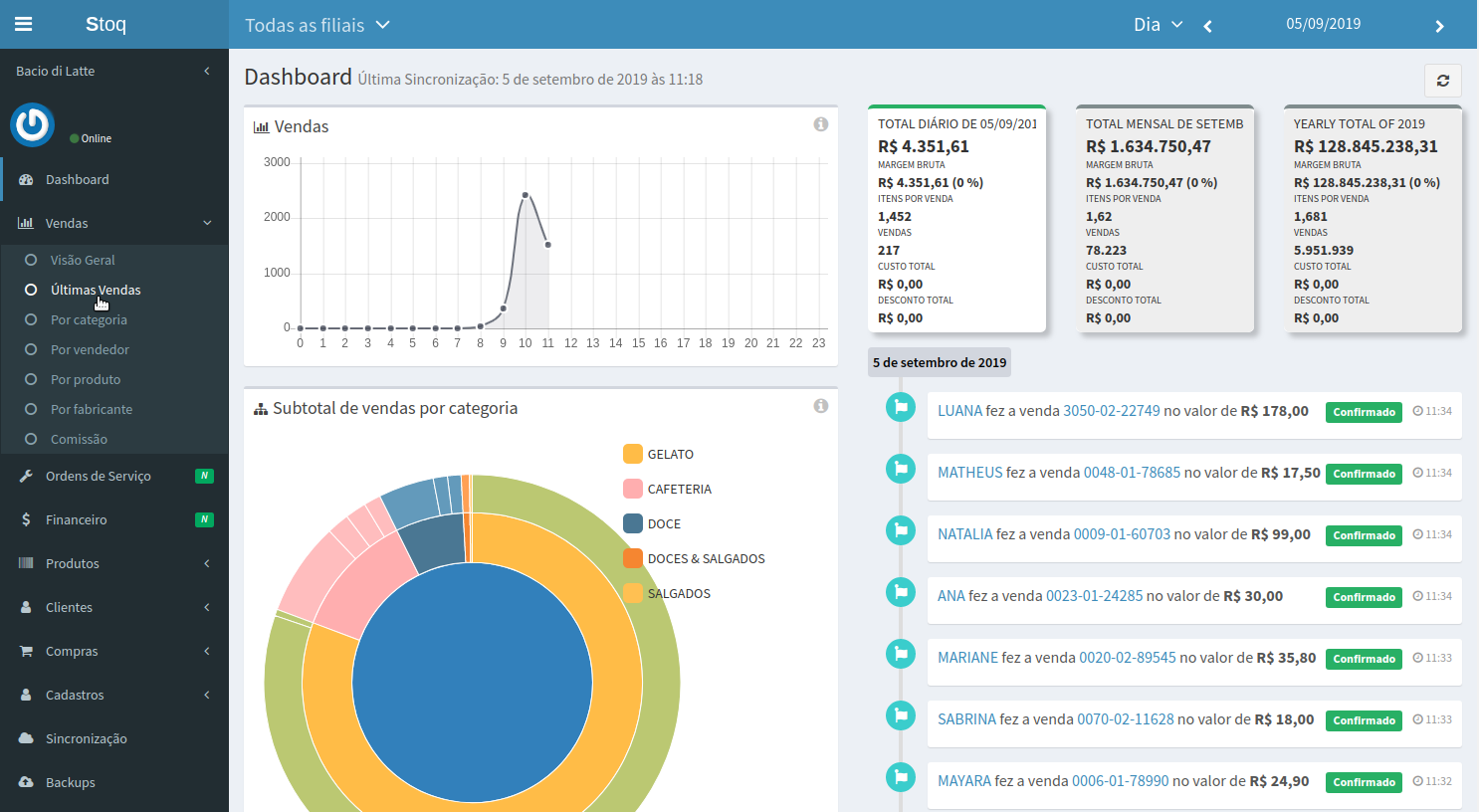Click the Total Diário summary card
The height and width of the screenshot is (812, 1479).
(x=956, y=218)
